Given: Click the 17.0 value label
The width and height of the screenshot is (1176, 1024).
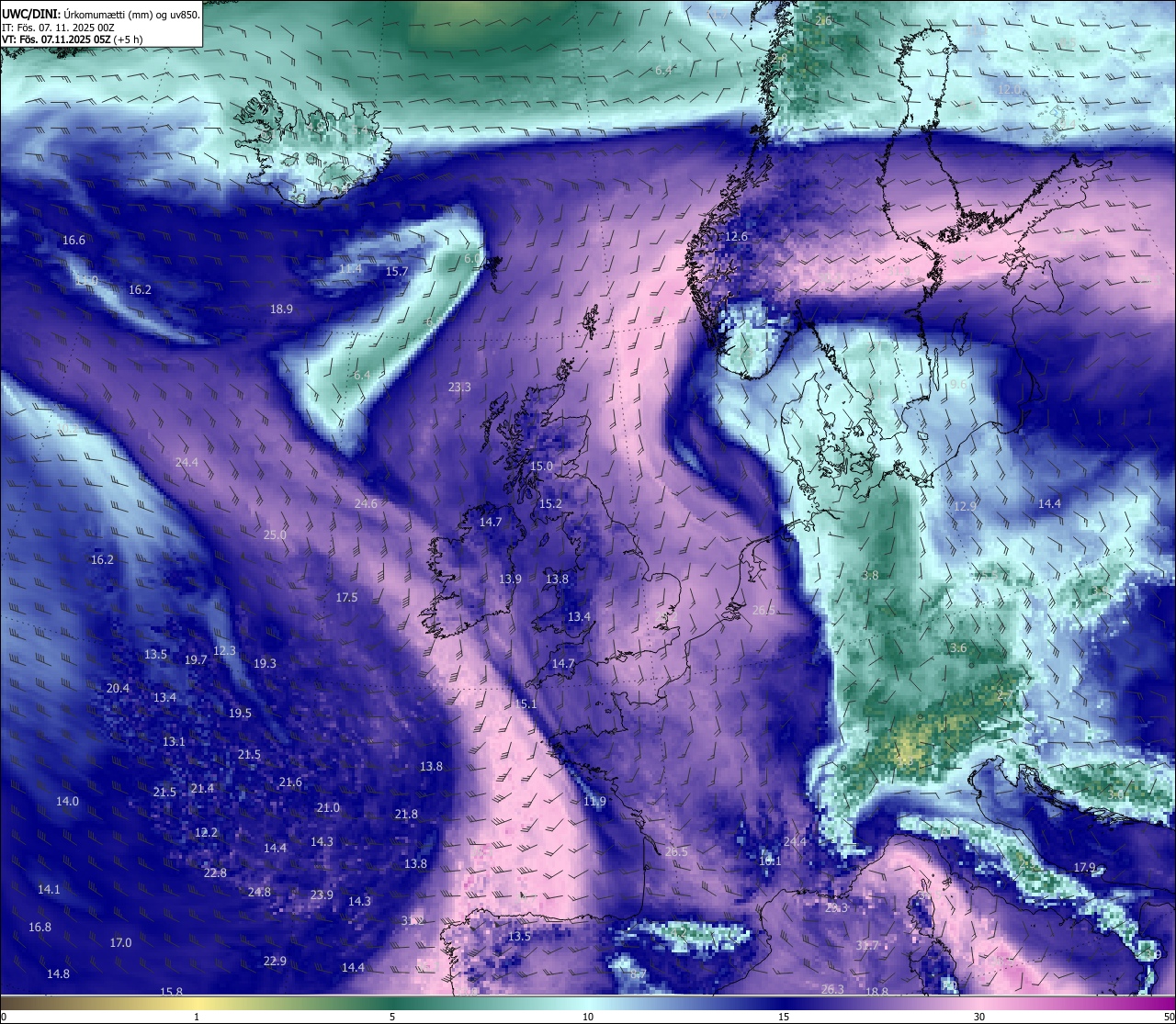Looking at the screenshot, I should pos(120,943).
